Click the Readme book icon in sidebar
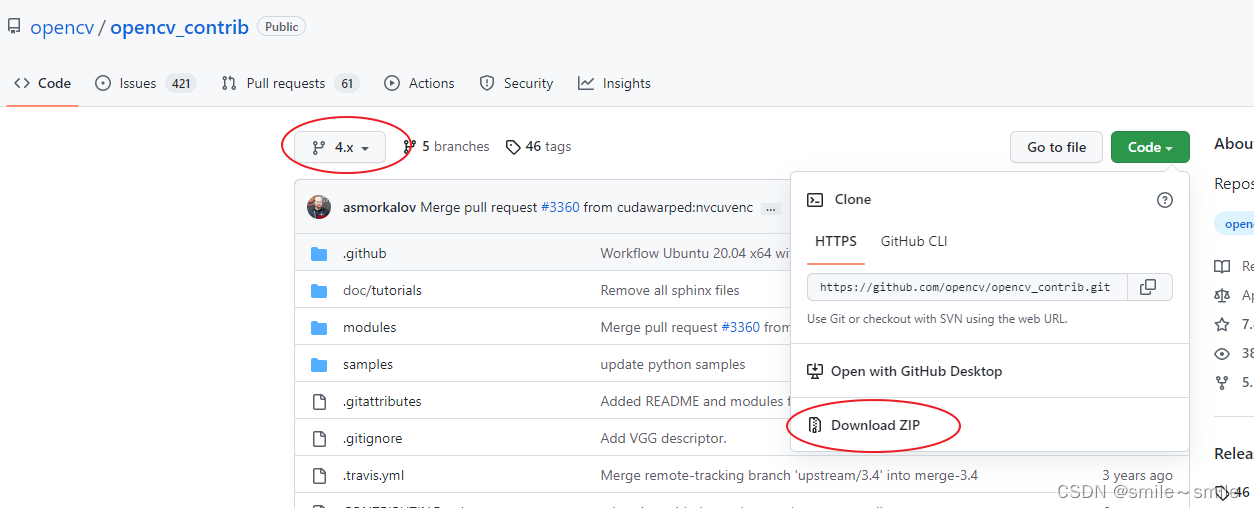Image resolution: width=1254 pixels, height=508 pixels. (x=1222, y=266)
